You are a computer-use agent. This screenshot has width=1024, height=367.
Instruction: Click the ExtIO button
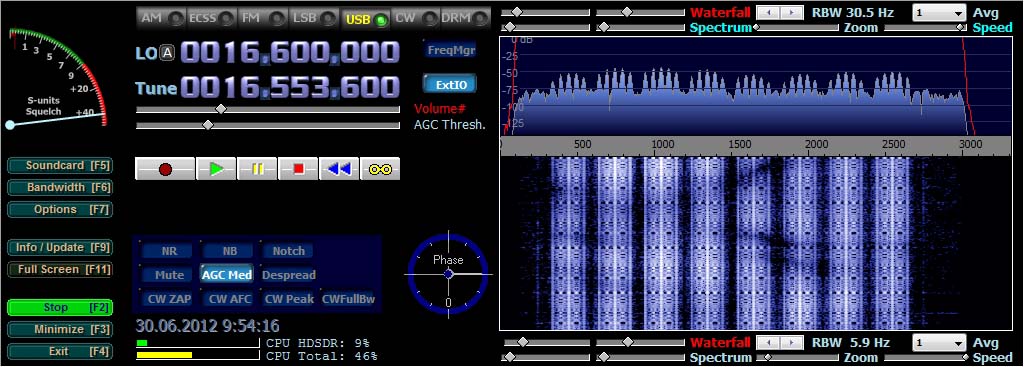450,84
